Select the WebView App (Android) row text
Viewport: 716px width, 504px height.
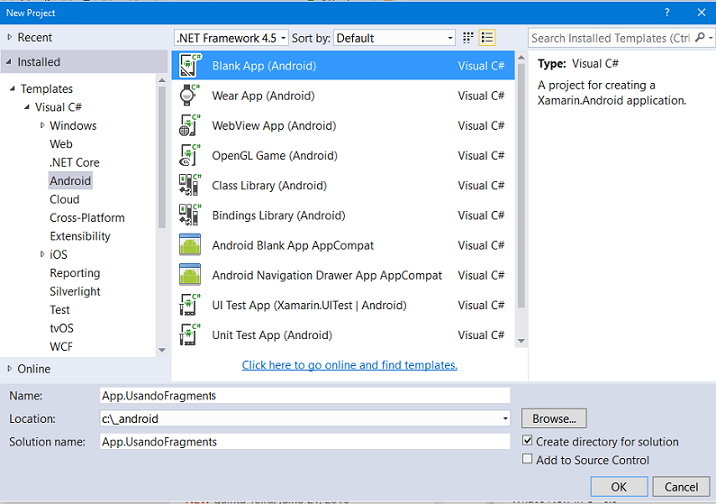tap(274, 126)
